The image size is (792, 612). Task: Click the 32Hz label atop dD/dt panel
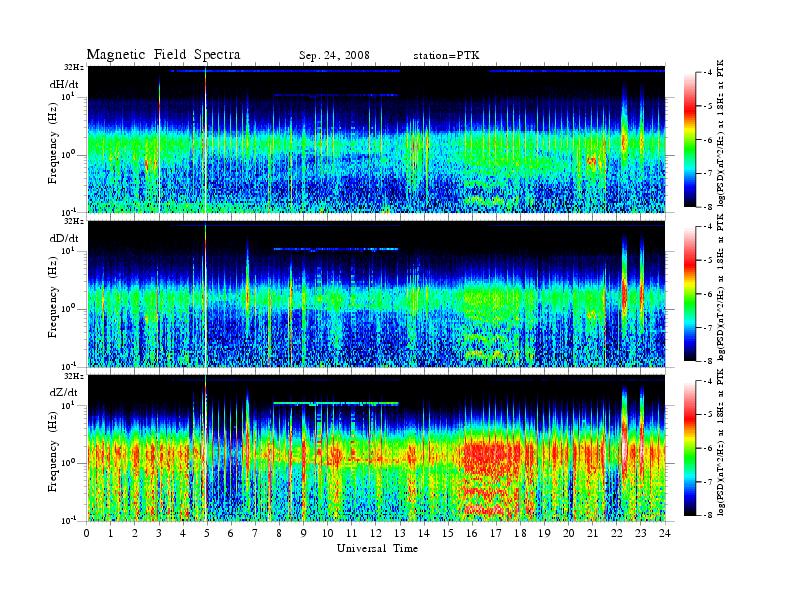point(74,221)
